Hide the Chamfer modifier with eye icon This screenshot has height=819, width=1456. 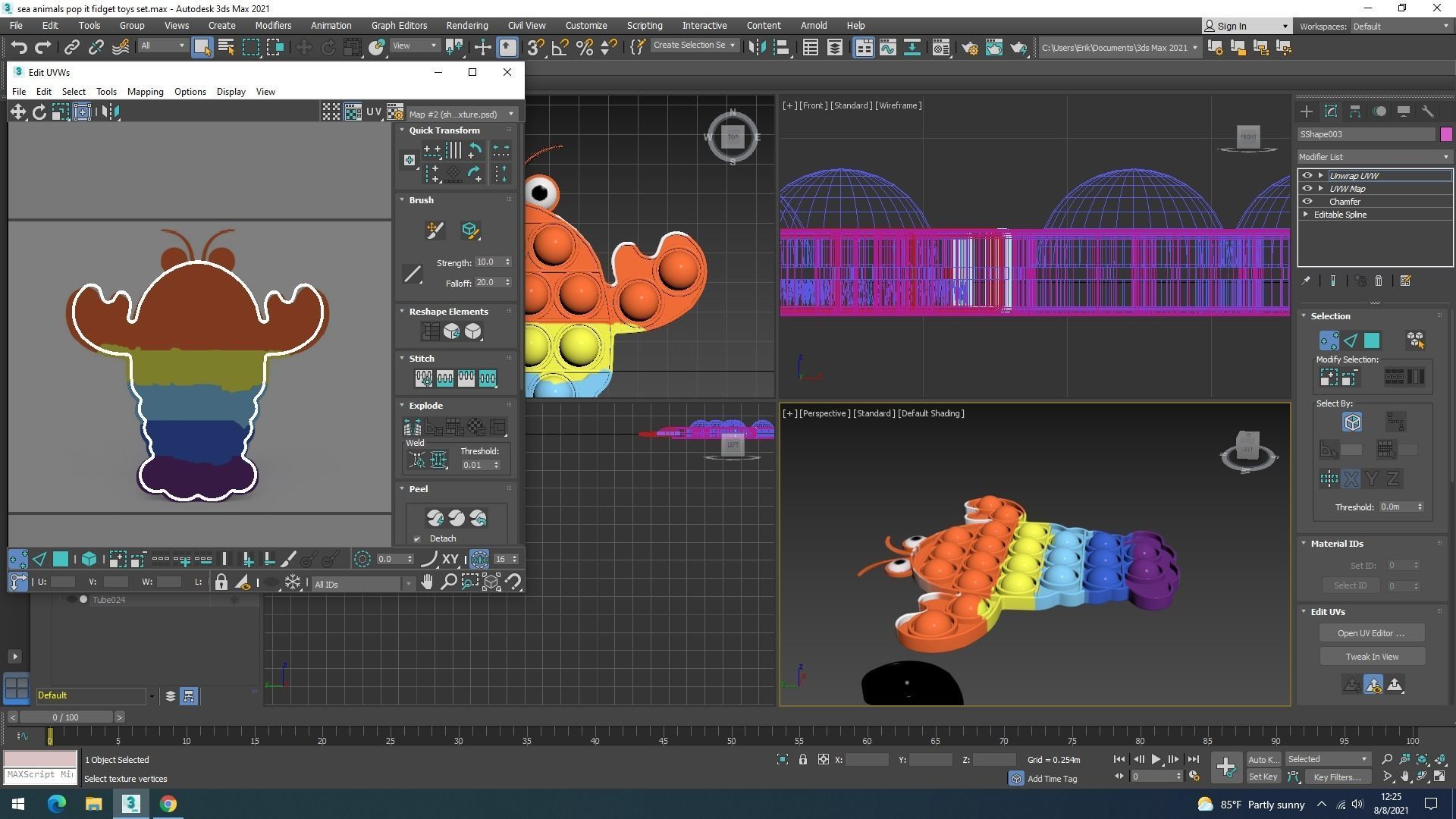click(x=1307, y=202)
